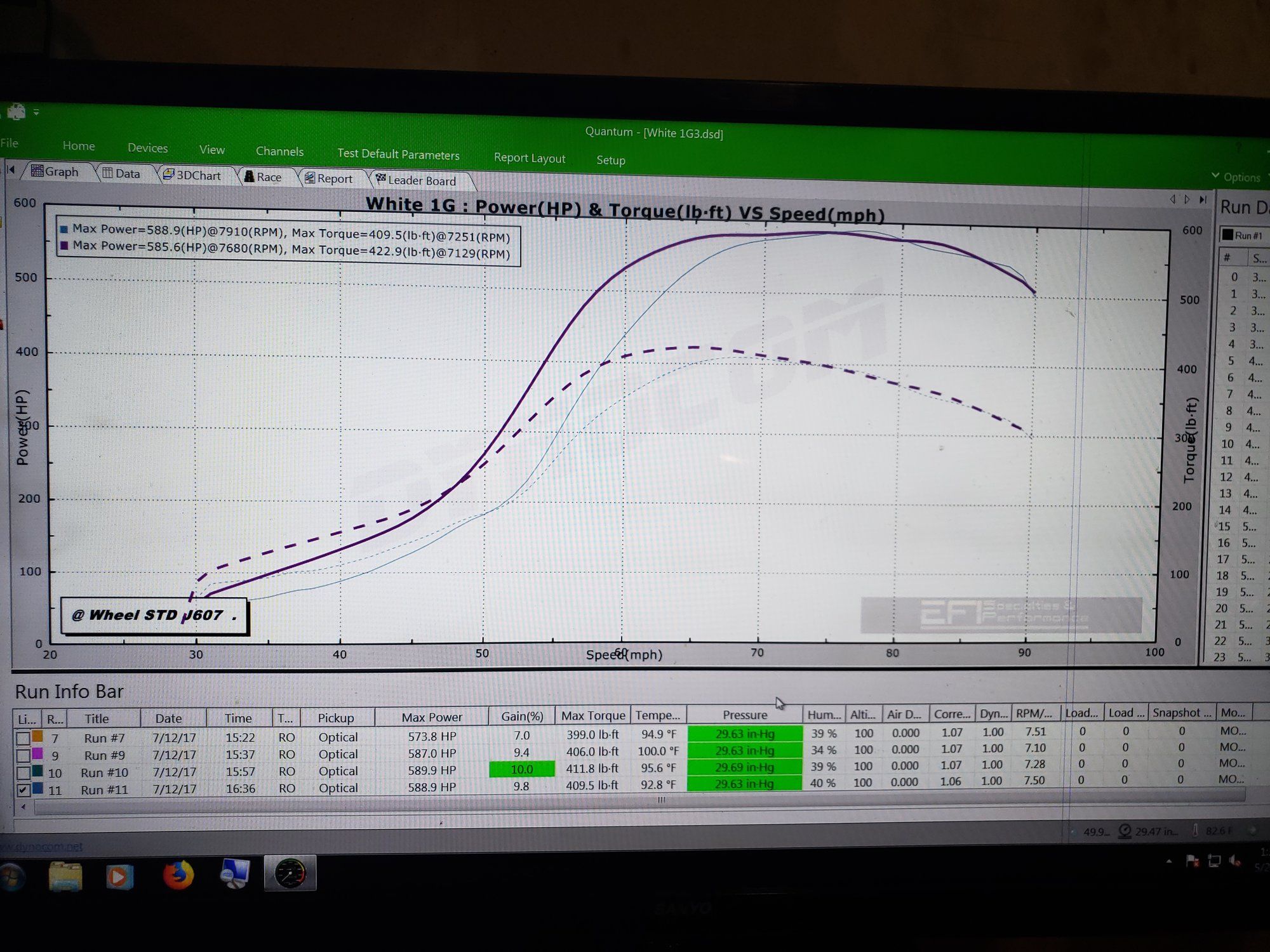Jump to first tab with tab-scroll arrow
This screenshot has height=952, width=1270.
coord(11,169)
